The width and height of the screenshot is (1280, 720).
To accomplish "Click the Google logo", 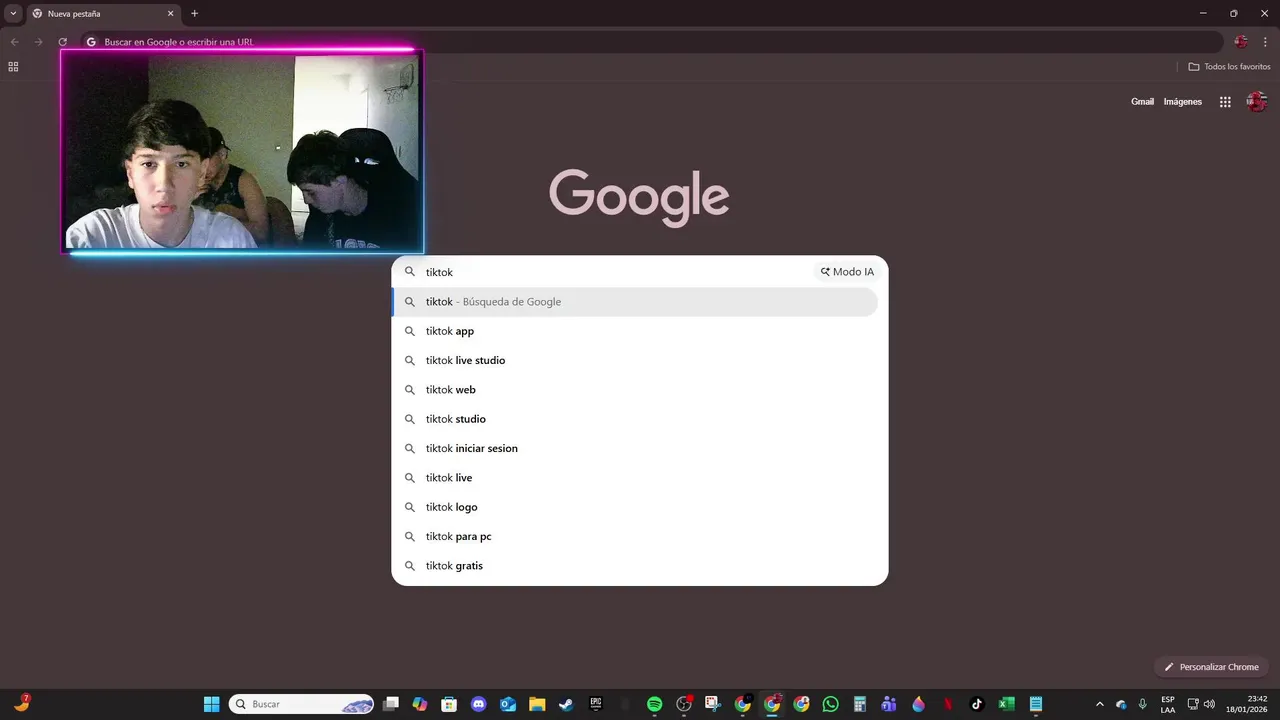I will tap(639, 197).
